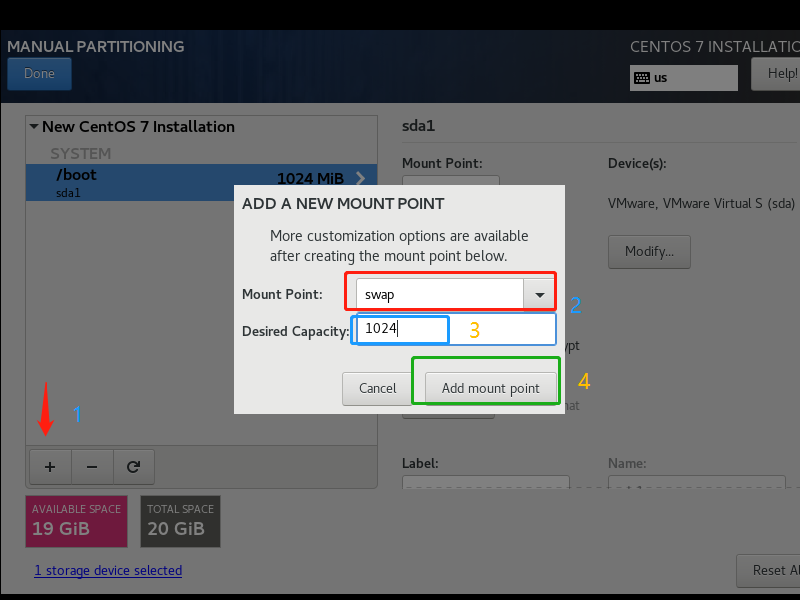
Task: Click the Available Space 19 GiB box
Action: [x=77, y=521]
